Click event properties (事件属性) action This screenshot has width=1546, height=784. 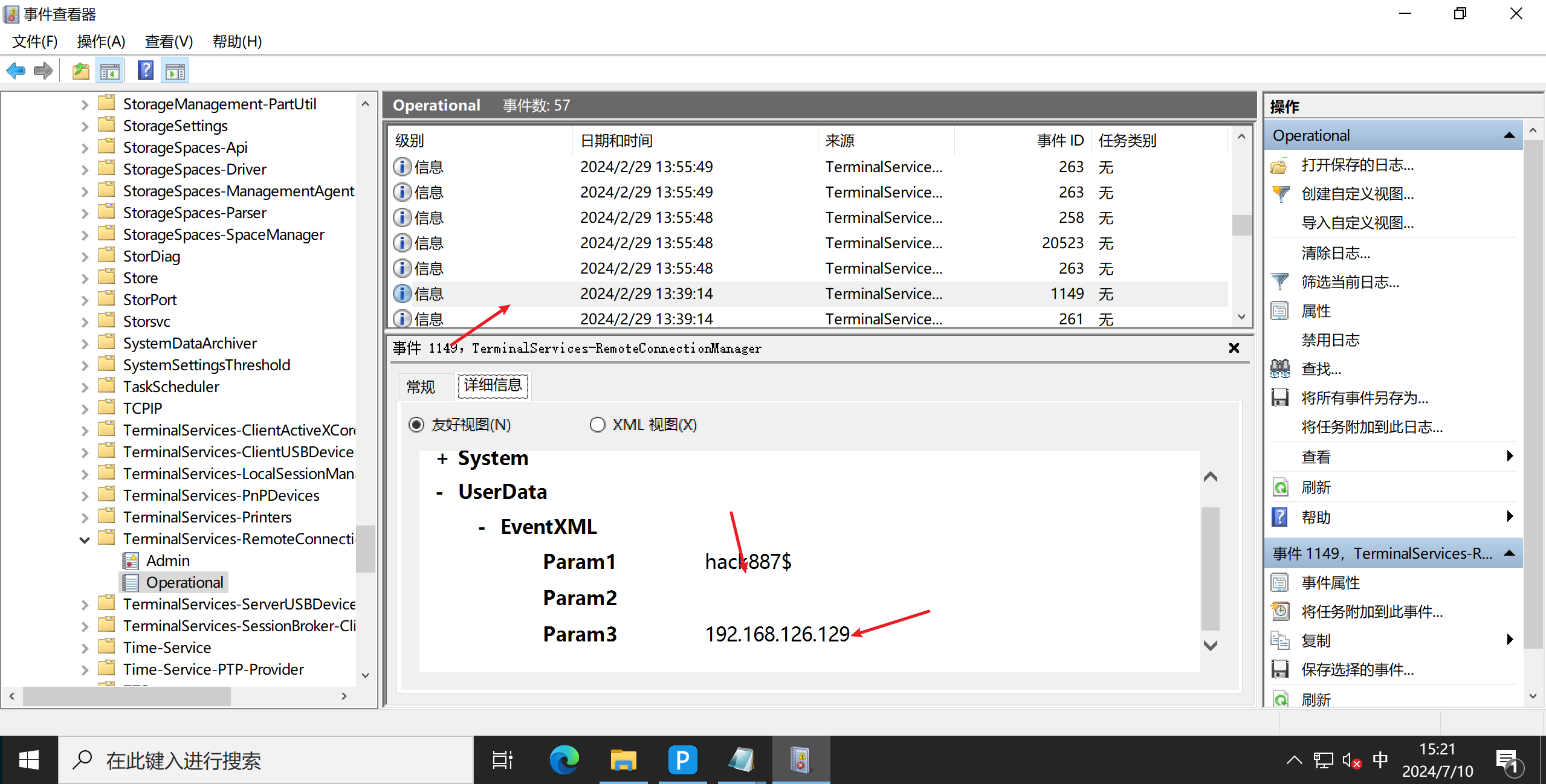tap(1330, 582)
